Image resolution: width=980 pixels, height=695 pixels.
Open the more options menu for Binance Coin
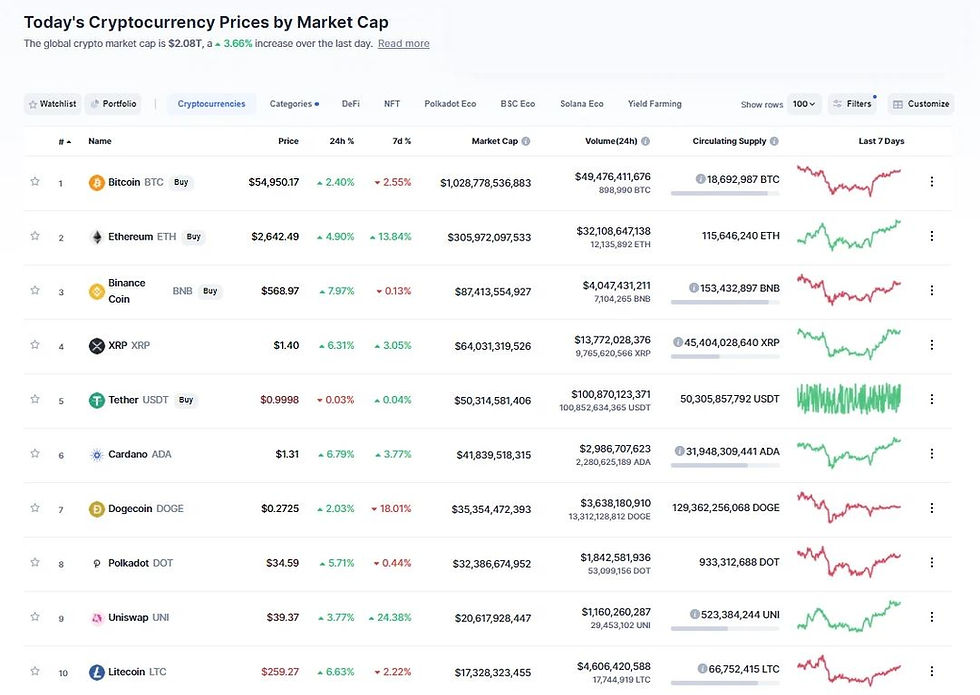coord(931,290)
